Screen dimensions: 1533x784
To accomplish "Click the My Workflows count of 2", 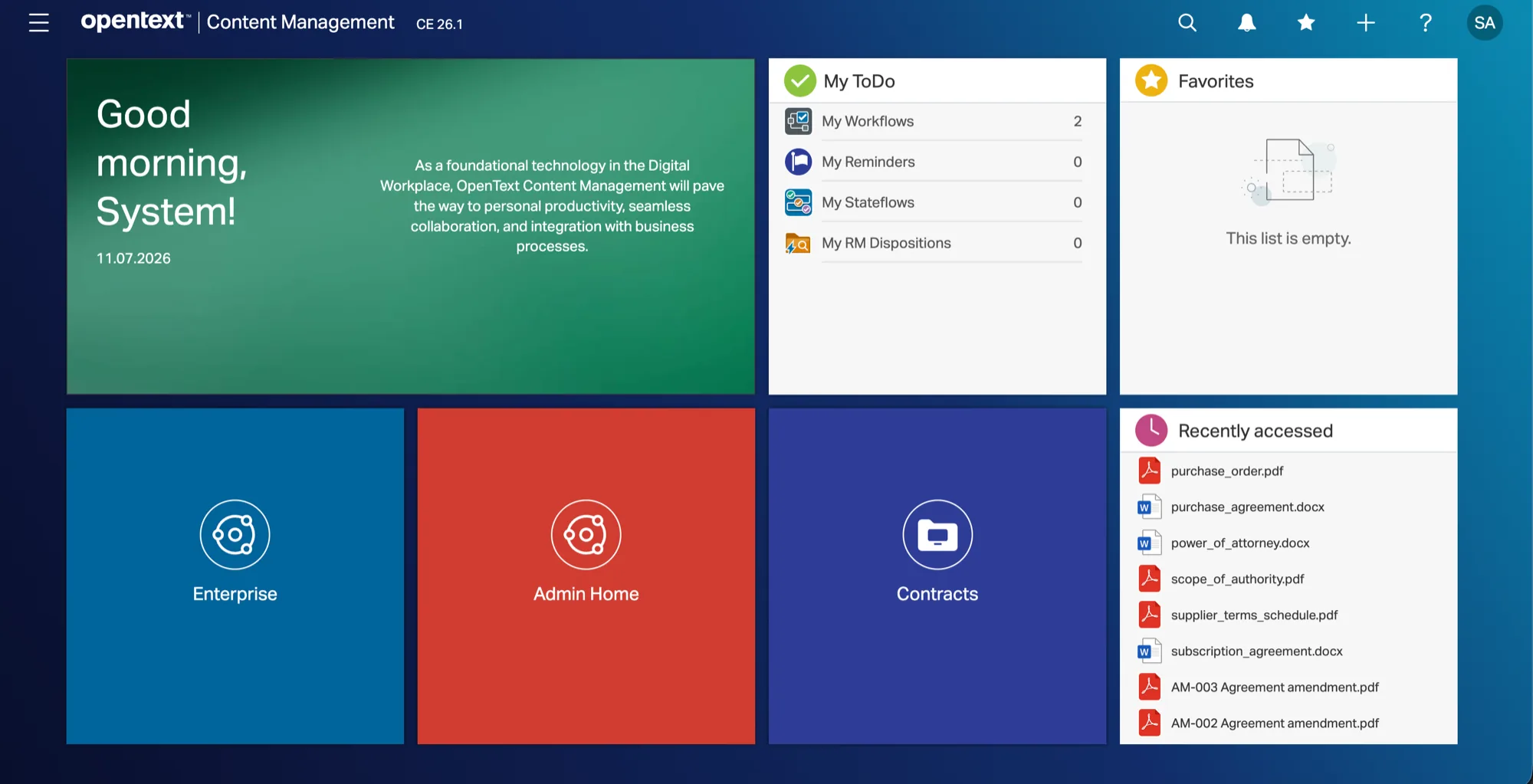I will tap(1078, 121).
